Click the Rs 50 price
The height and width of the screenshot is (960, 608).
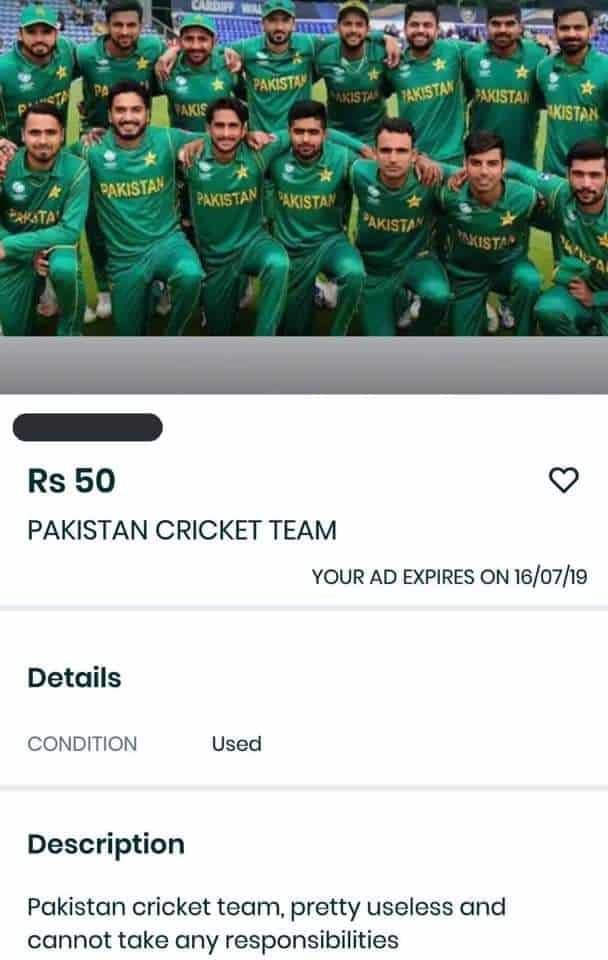point(71,481)
